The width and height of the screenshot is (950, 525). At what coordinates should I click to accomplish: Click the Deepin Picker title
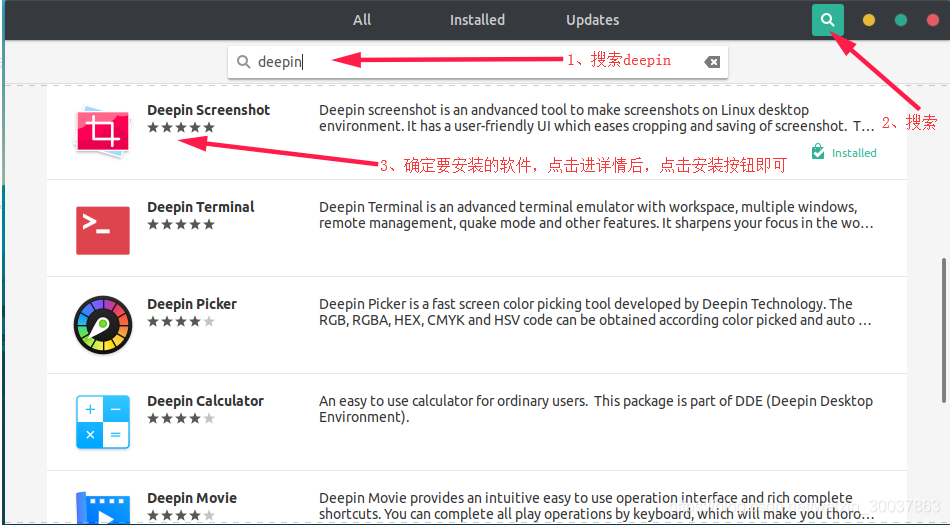click(191, 304)
